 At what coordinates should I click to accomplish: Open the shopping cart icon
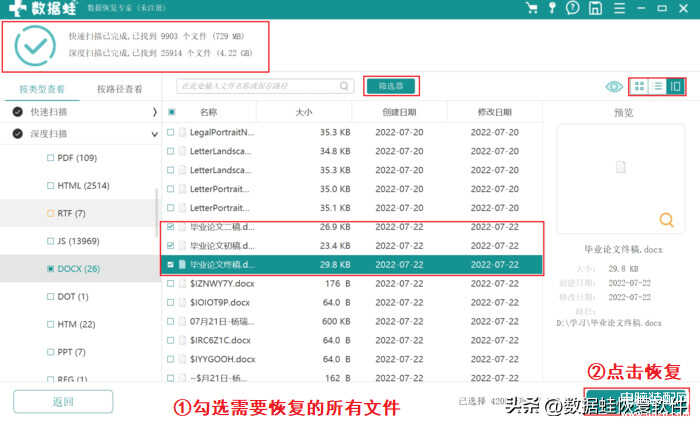(532, 8)
